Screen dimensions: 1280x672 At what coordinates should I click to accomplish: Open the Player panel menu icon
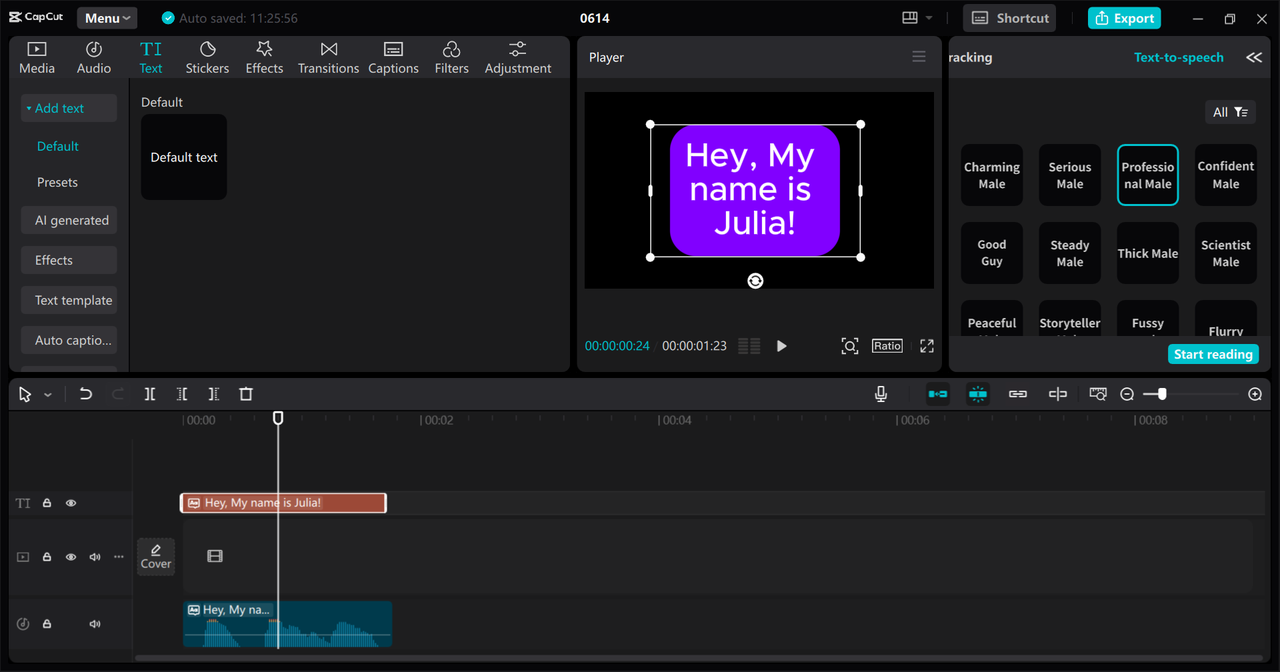tap(919, 57)
